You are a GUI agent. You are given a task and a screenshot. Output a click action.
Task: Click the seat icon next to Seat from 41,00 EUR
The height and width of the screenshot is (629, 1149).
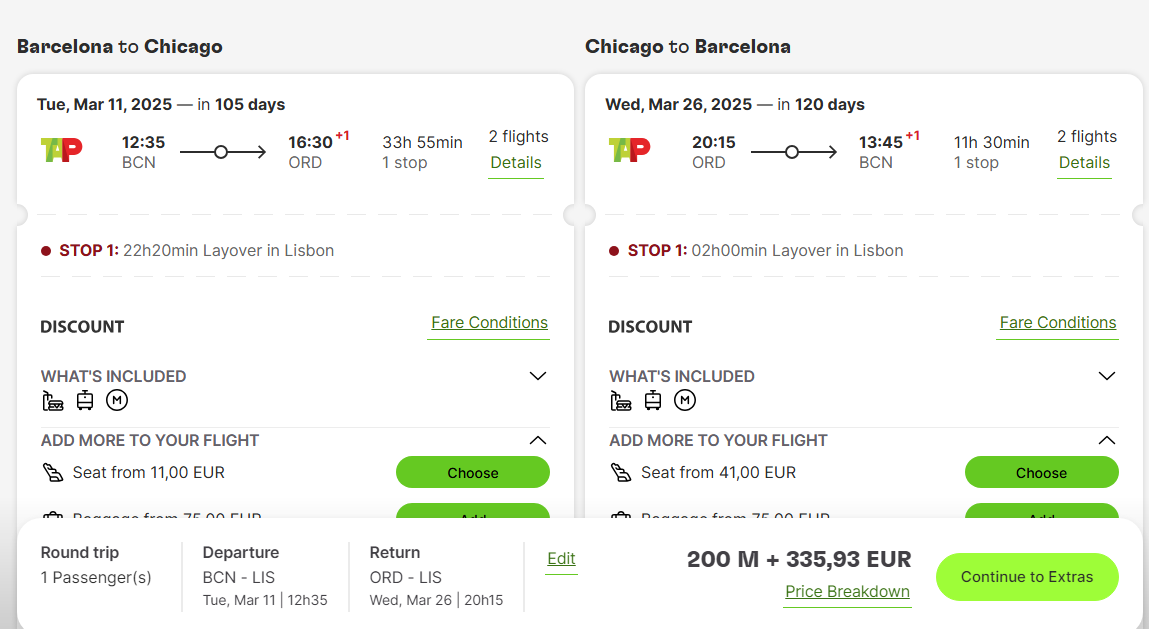point(621,473)
